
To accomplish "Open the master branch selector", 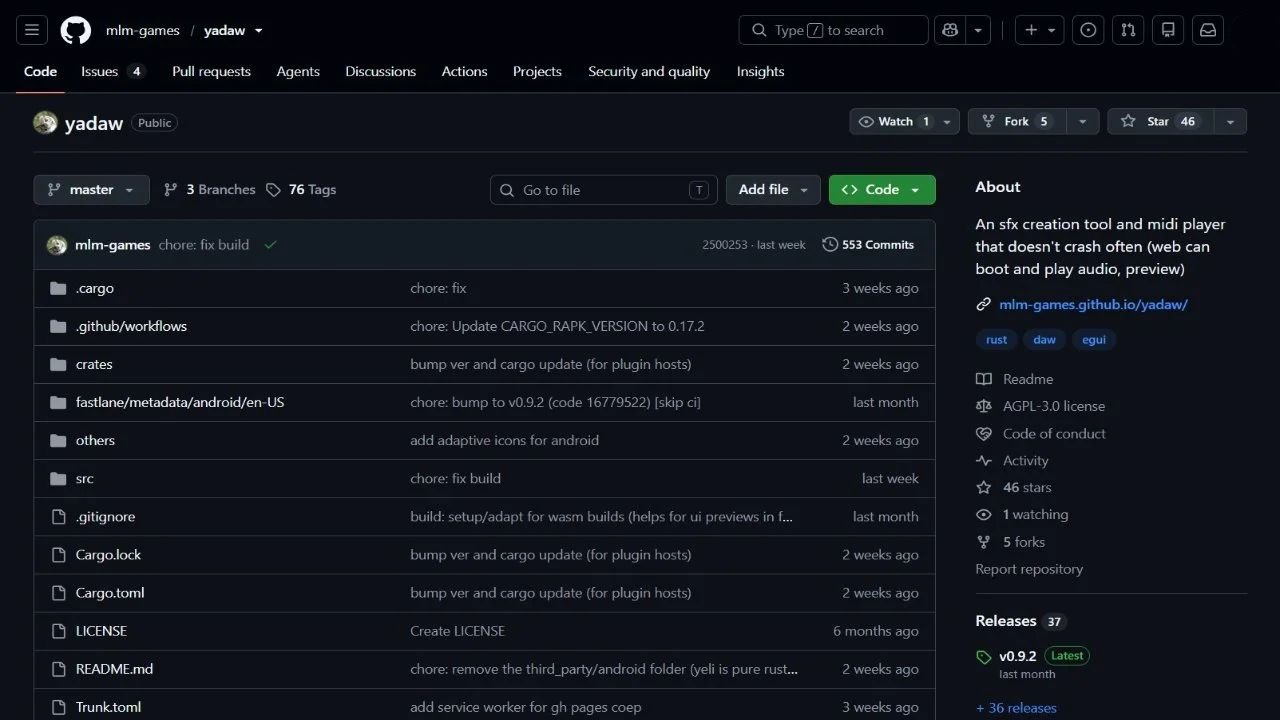I will 91,190.
